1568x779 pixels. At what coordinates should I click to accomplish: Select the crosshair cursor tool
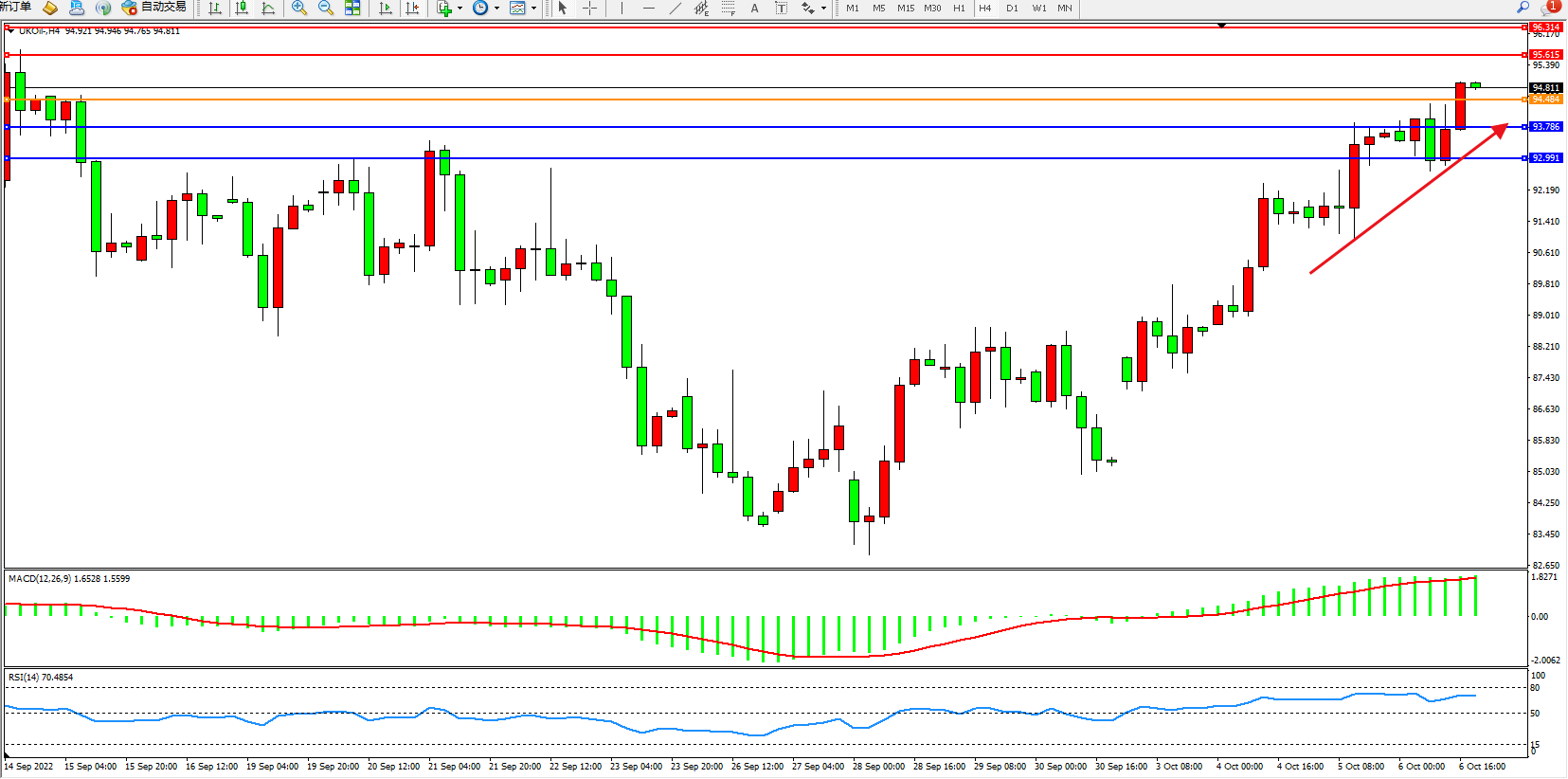589,8
